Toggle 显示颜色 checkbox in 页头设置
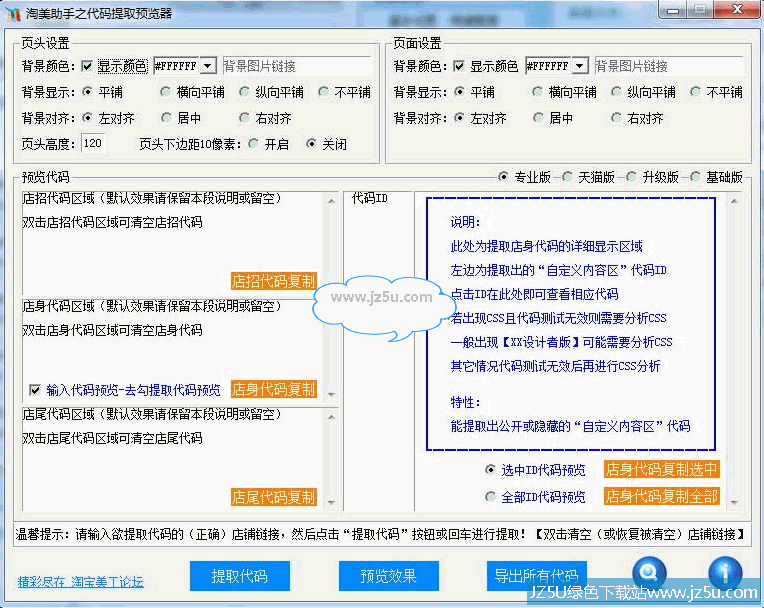 (x=87, y=66)
